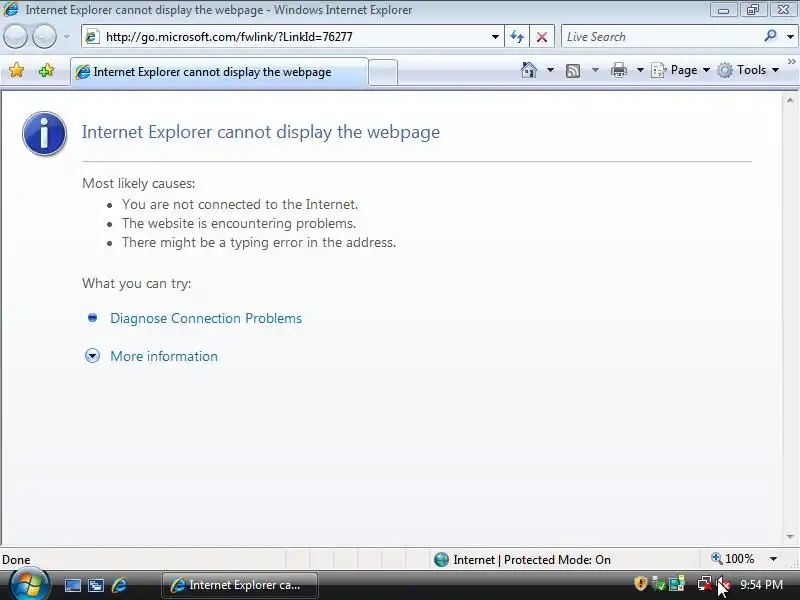Click the scrollbar up arrow

pos(790,101)
